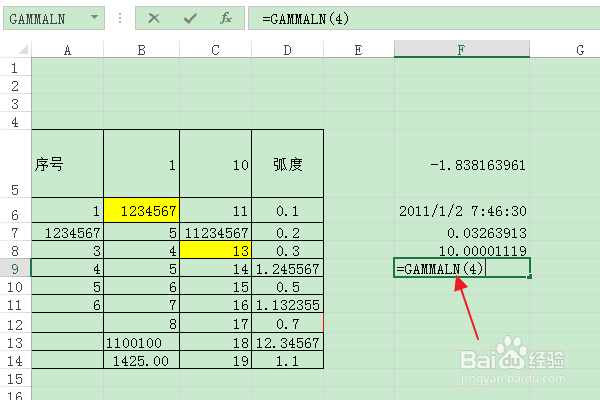The height and width of the screenshot is (400, 600).
Task: Click cell with 1100100
Action: 142,342
